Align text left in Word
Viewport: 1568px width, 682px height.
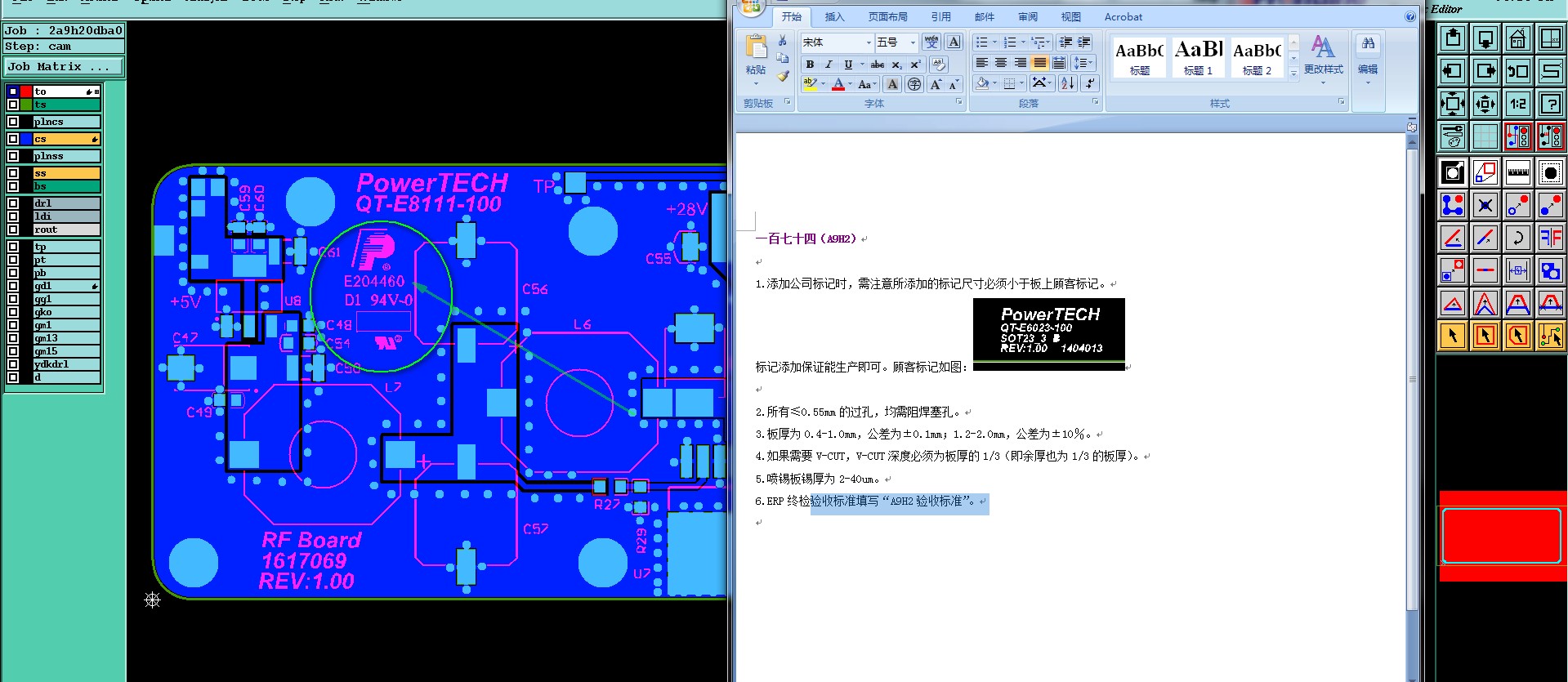point(982,63)
